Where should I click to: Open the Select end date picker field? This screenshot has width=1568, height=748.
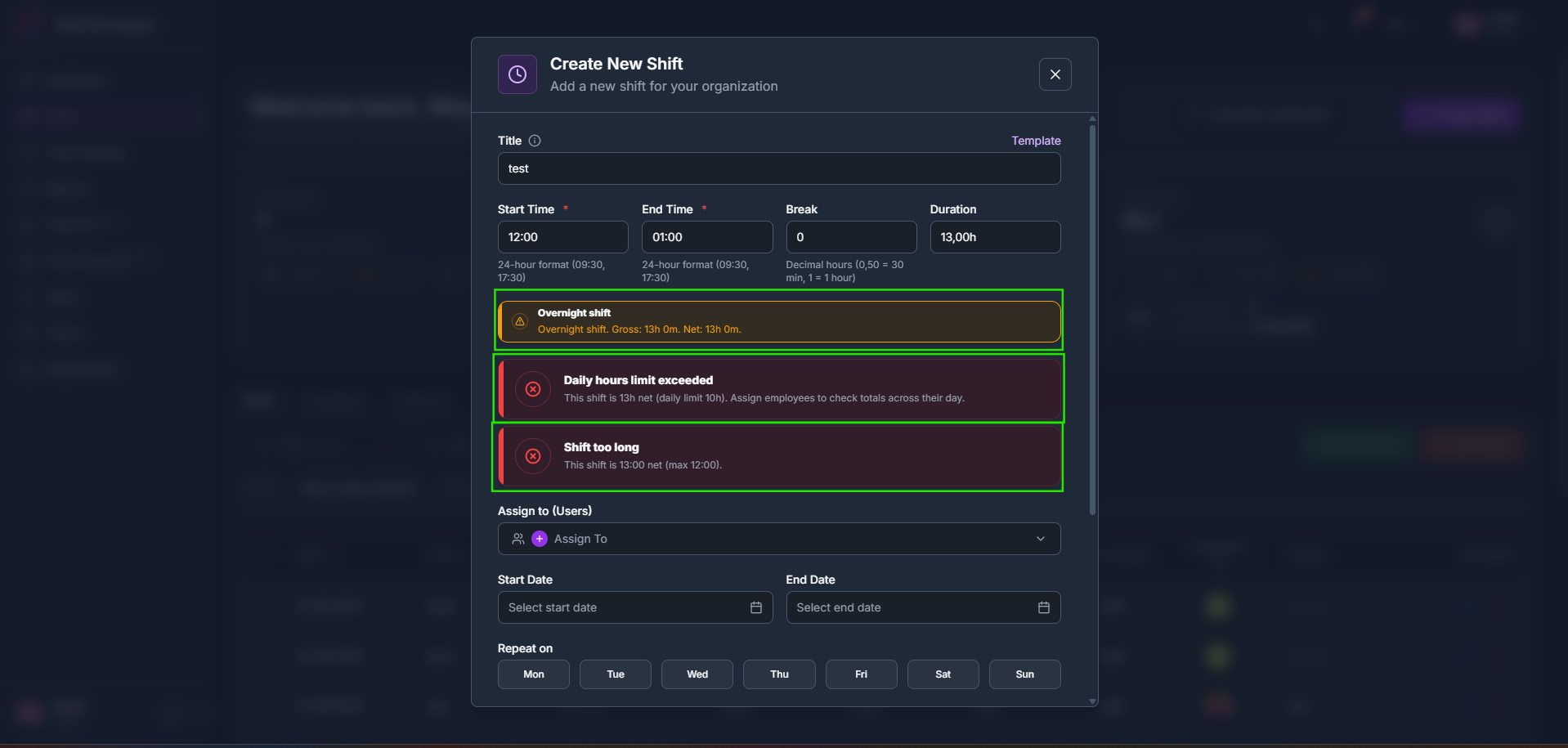coord(923,607)
